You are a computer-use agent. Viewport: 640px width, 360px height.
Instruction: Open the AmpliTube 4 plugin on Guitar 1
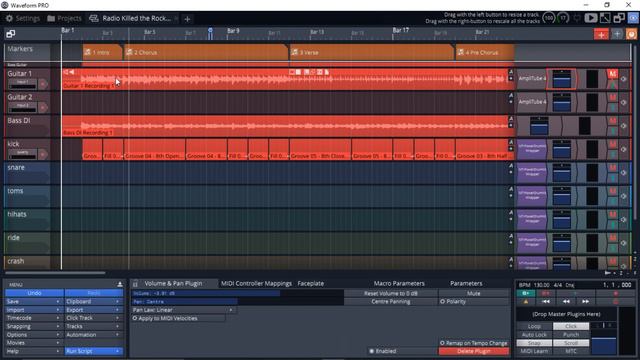(532, 78)
